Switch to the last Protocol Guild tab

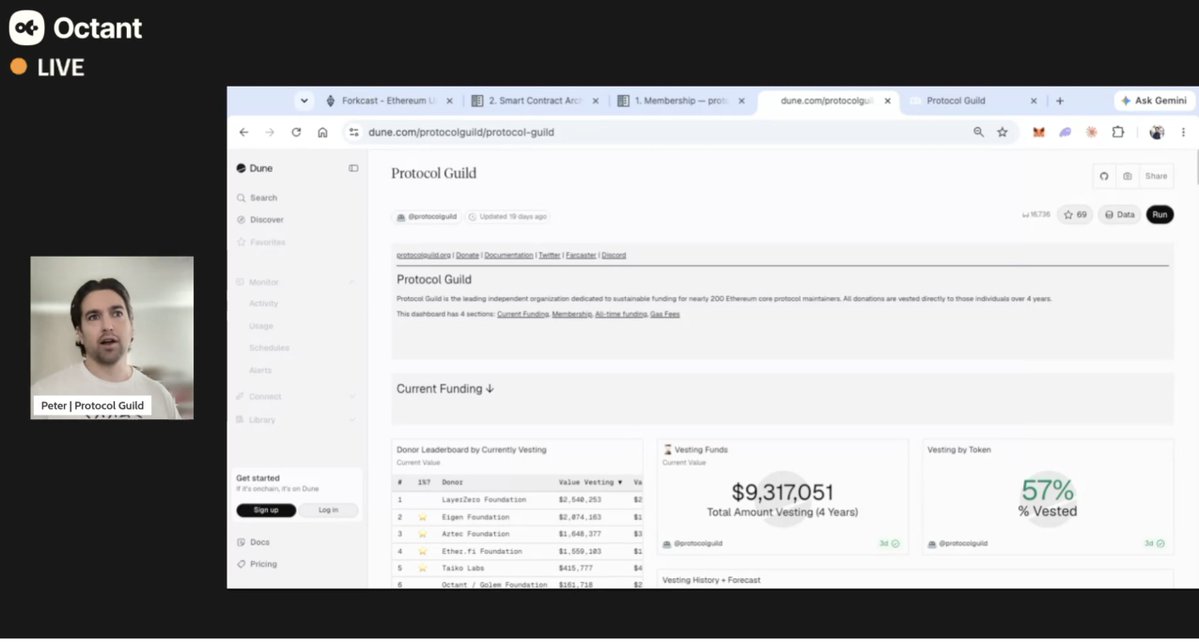(956, 101)
